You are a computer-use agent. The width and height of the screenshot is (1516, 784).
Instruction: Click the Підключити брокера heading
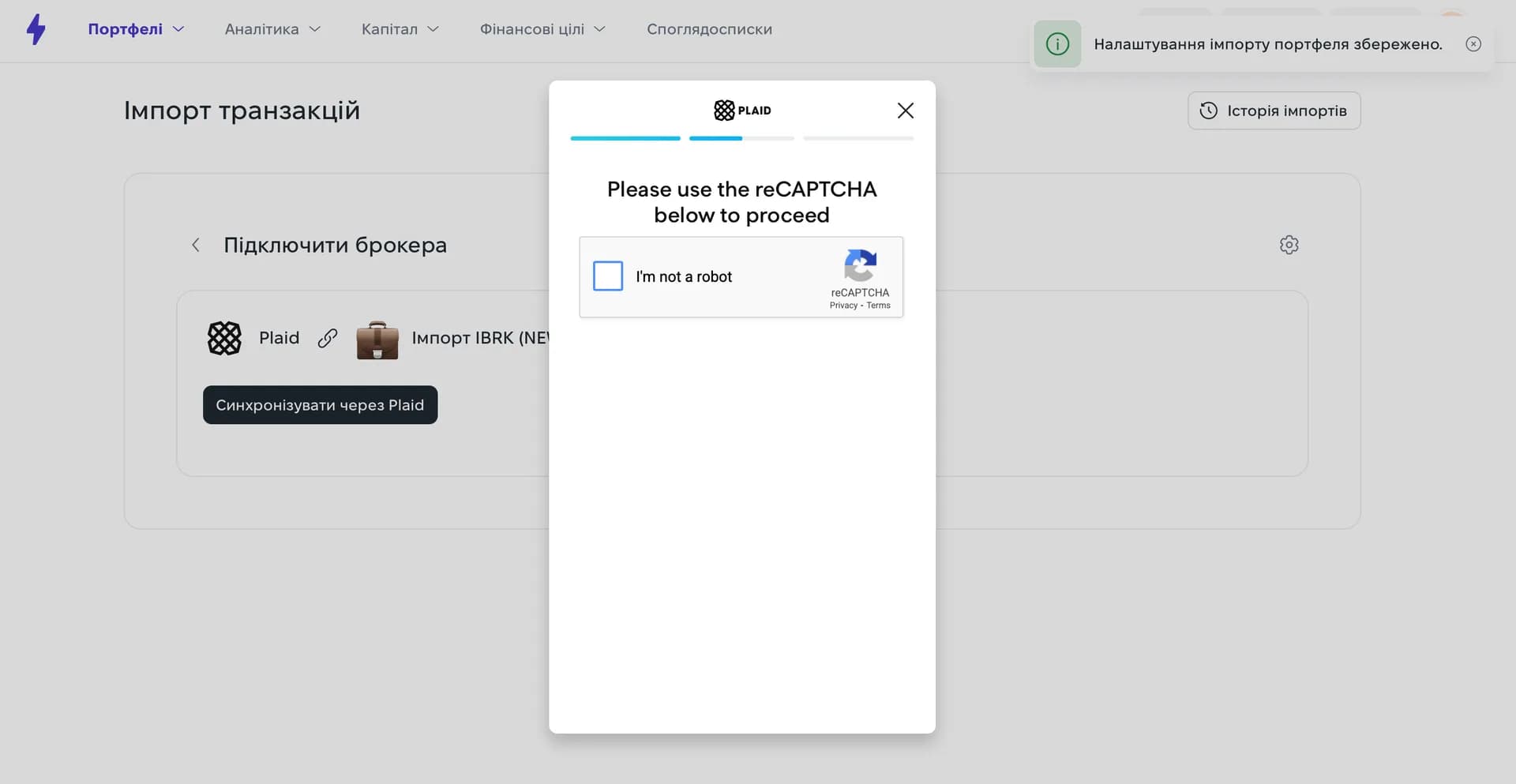(x=335, y=245)
